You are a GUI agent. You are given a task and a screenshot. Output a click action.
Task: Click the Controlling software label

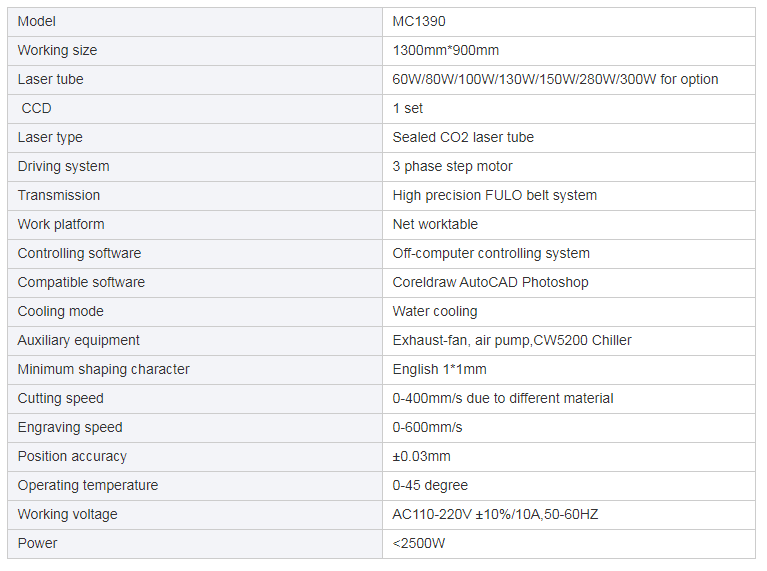pos(79,253)
